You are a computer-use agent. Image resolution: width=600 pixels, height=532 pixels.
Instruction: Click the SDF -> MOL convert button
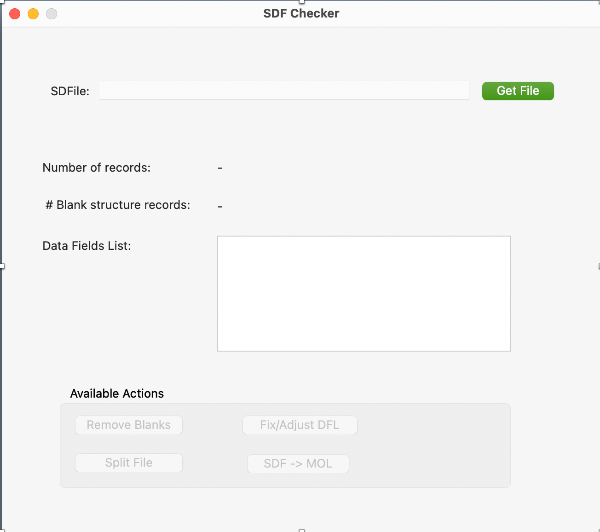point(298,464)
